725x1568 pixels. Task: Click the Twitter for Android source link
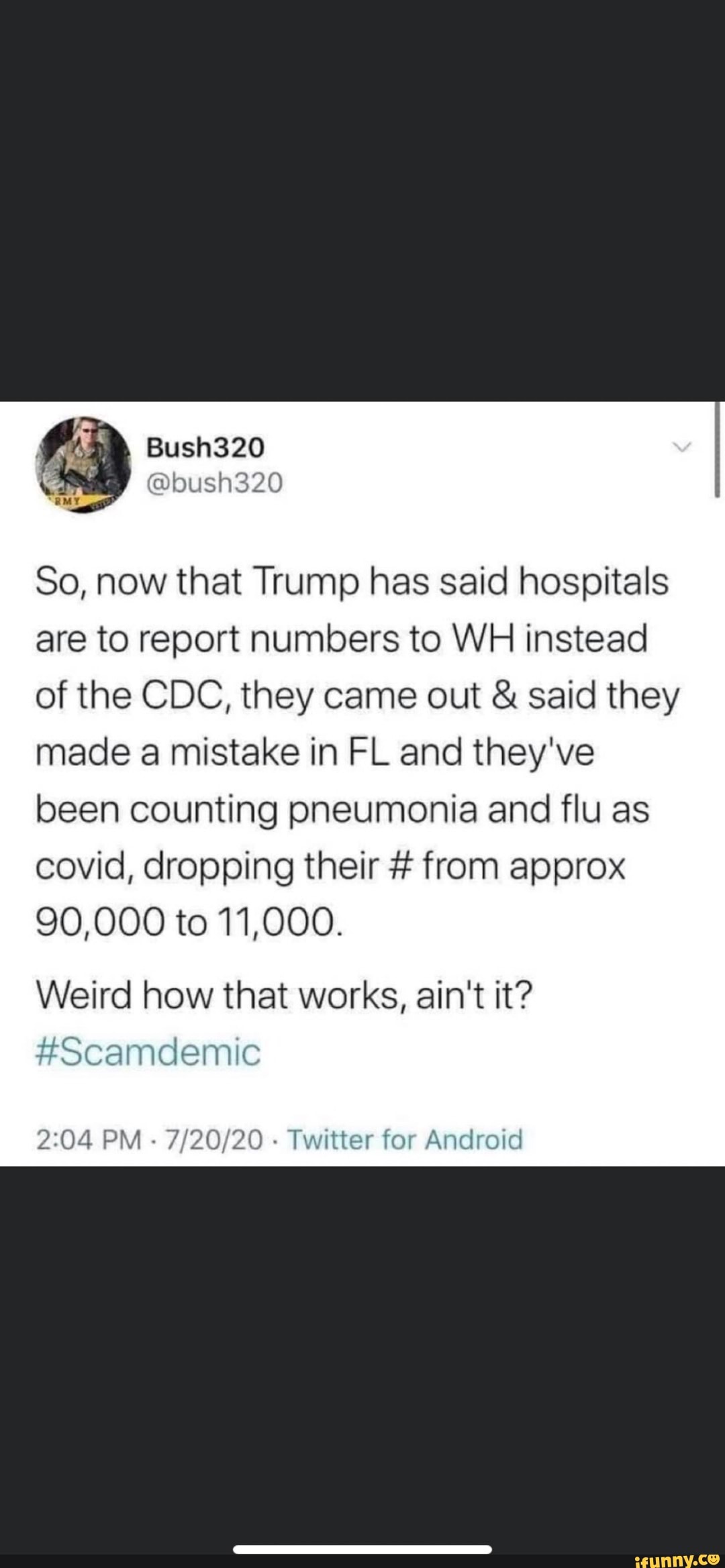(405, 1139)
